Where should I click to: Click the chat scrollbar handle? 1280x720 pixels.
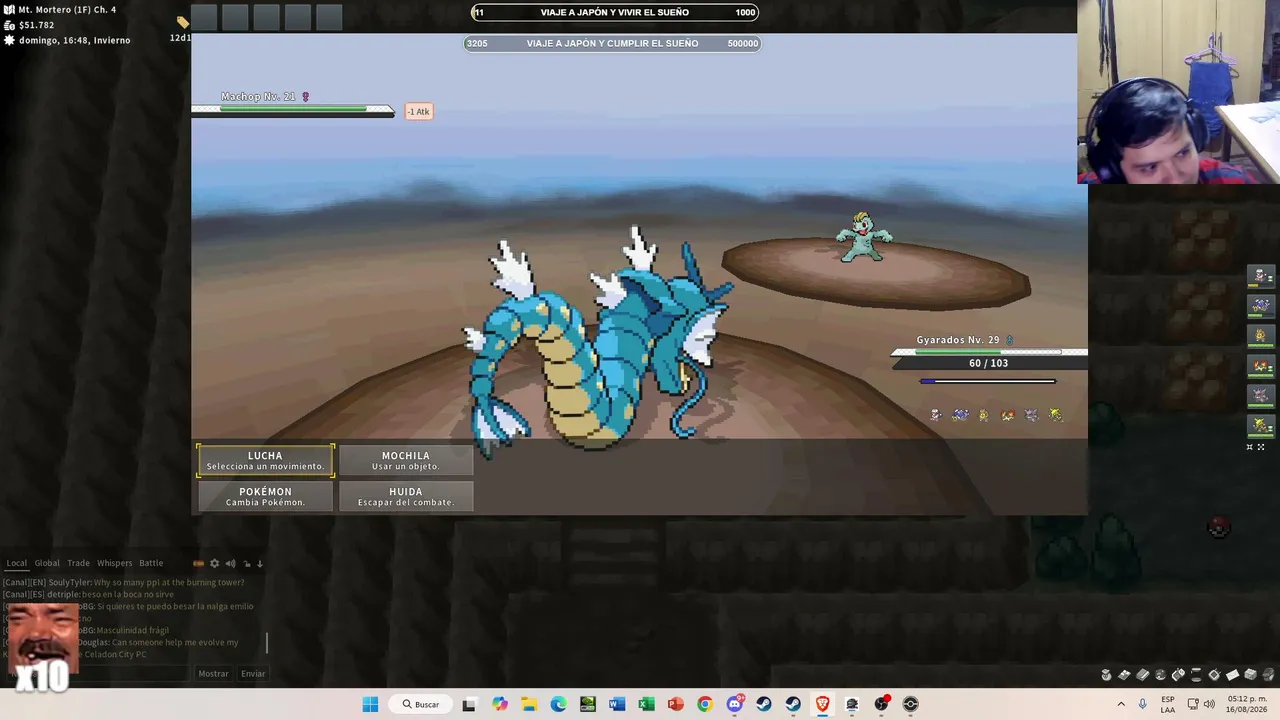[267, 642]
